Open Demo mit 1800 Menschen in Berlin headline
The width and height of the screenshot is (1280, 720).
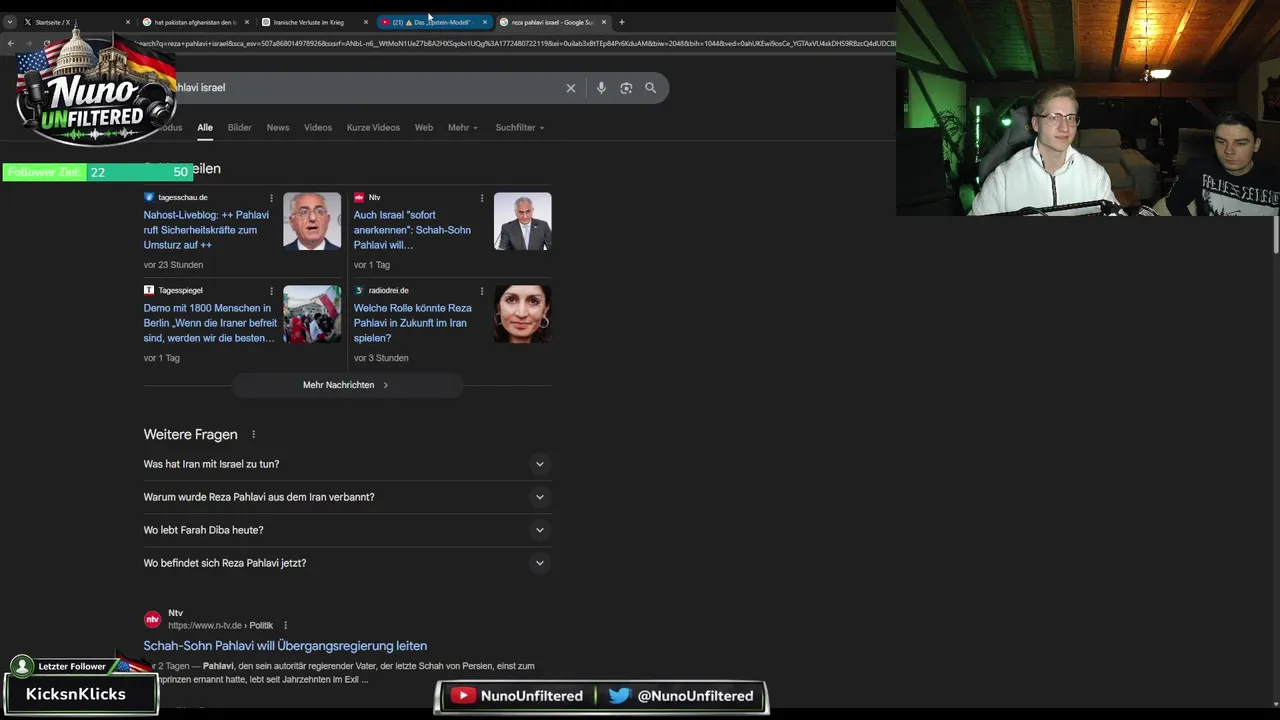click(210, 323)
